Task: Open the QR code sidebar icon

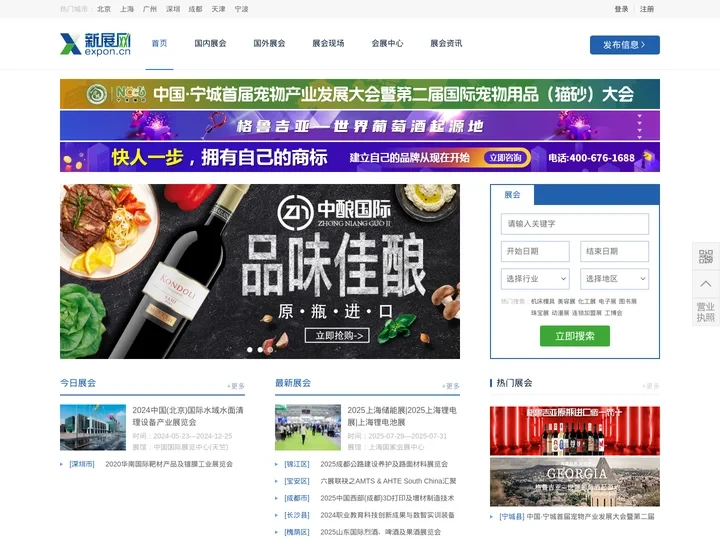Action: (x=706, y=256)
